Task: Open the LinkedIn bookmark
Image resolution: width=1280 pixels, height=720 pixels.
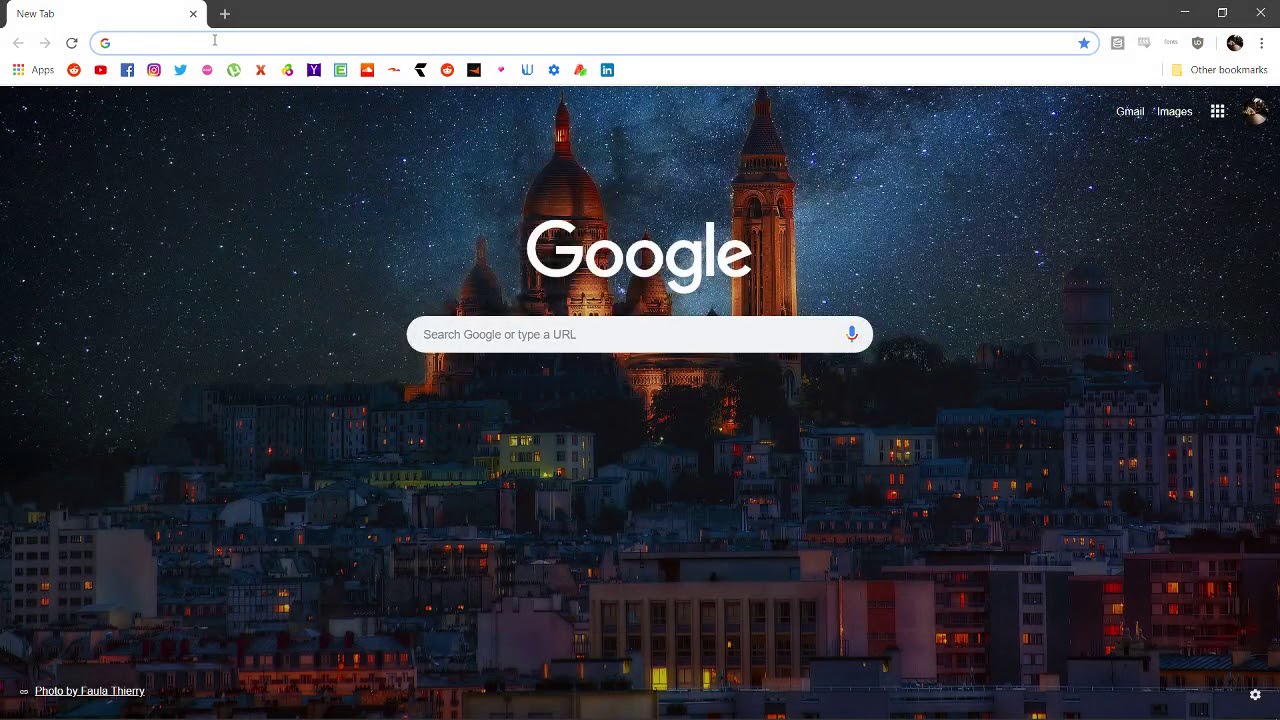Action: coord(607,70)
